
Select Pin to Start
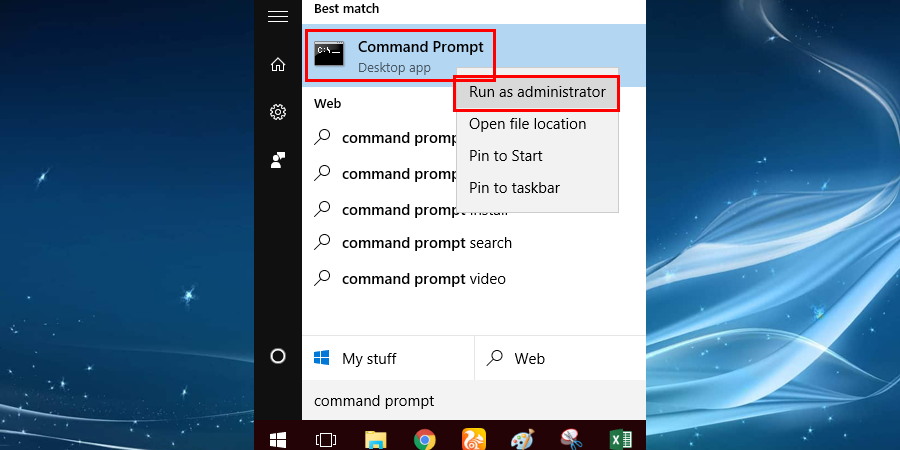[x=506, y=156]
